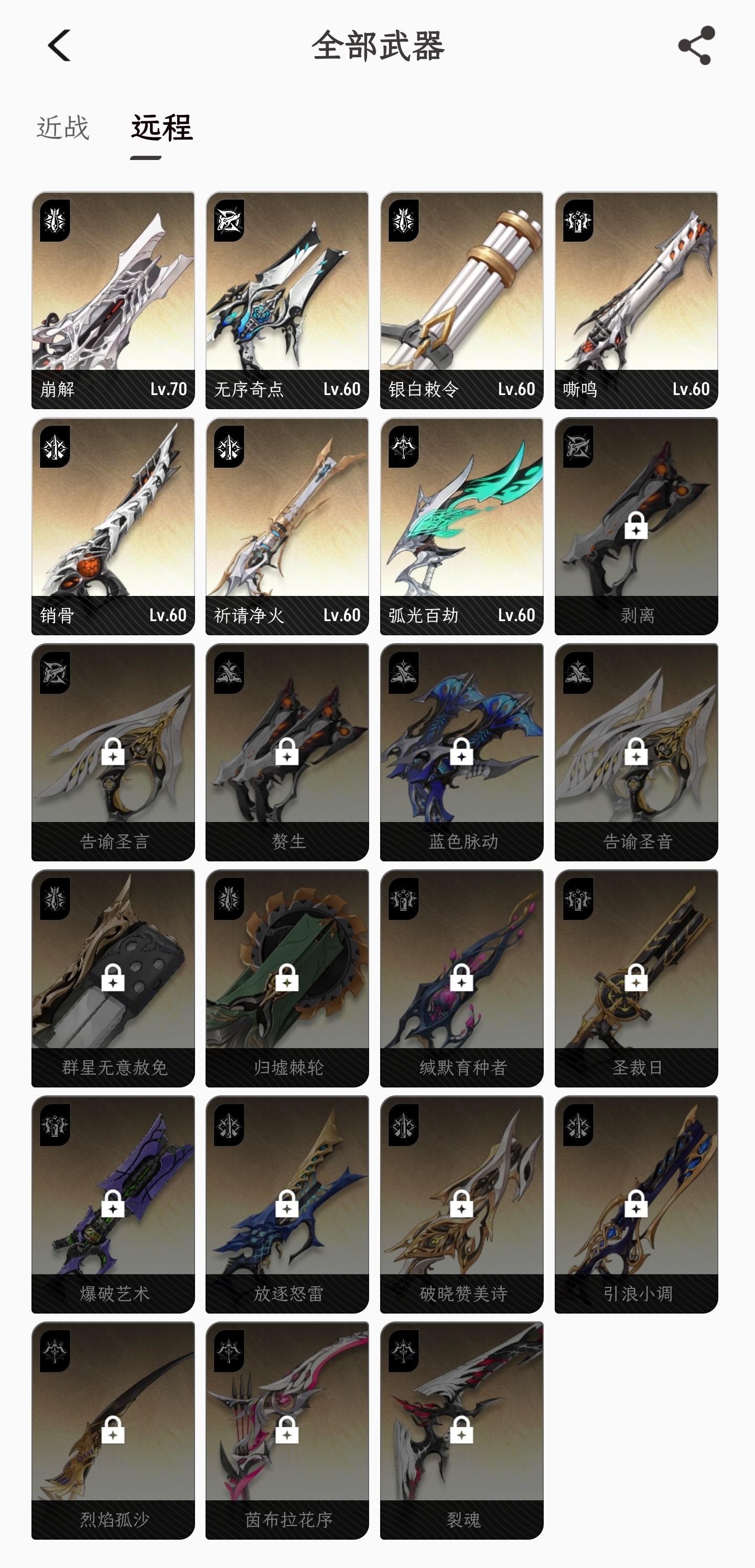Screen dimensions: 755x1568
Task: Tap the lock icon on 缄默育种者
Action: [462, 977]
